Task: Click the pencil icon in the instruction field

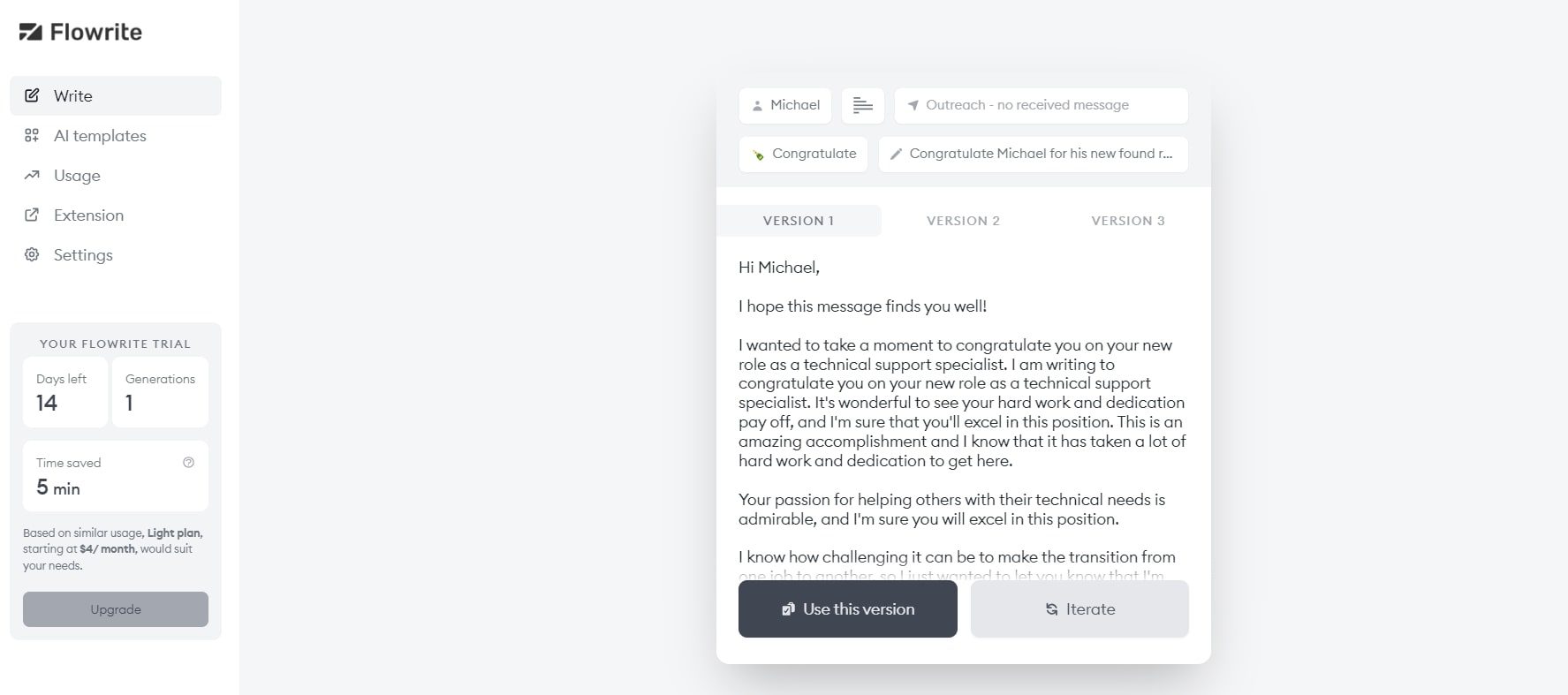Action: pos(897,154)
